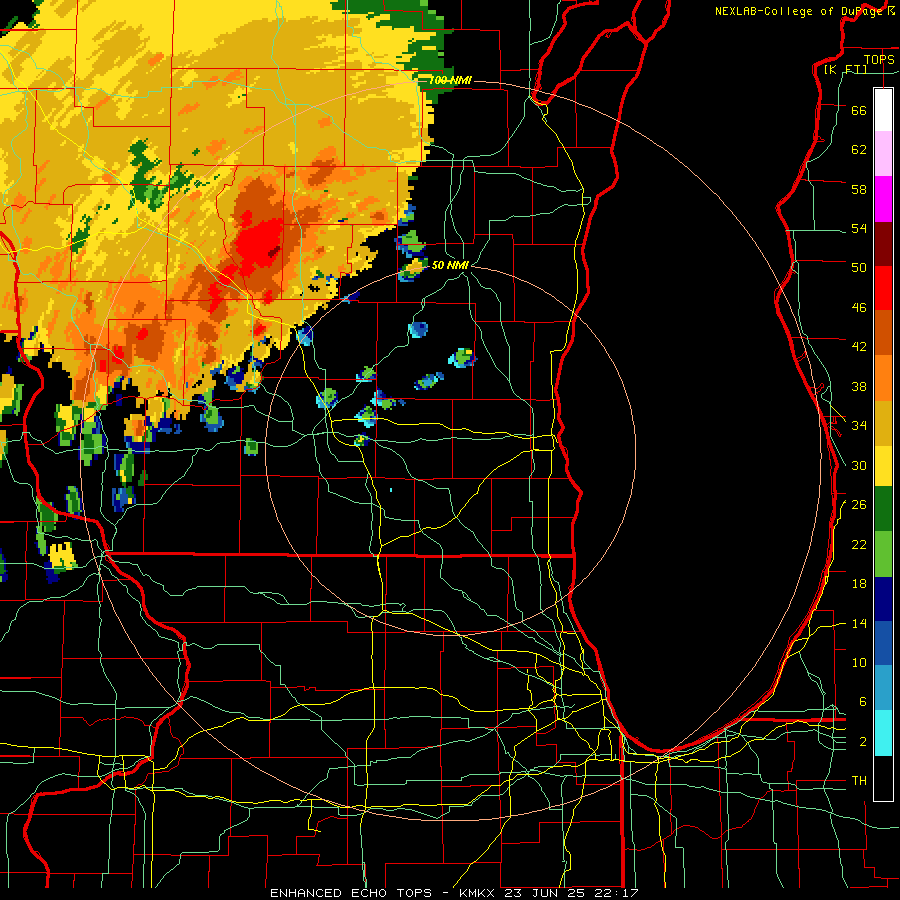Click legend value 62
Image resolution: width=900 pixels, height=900 pixels.
pyautogui.click(x=859, y=150)
